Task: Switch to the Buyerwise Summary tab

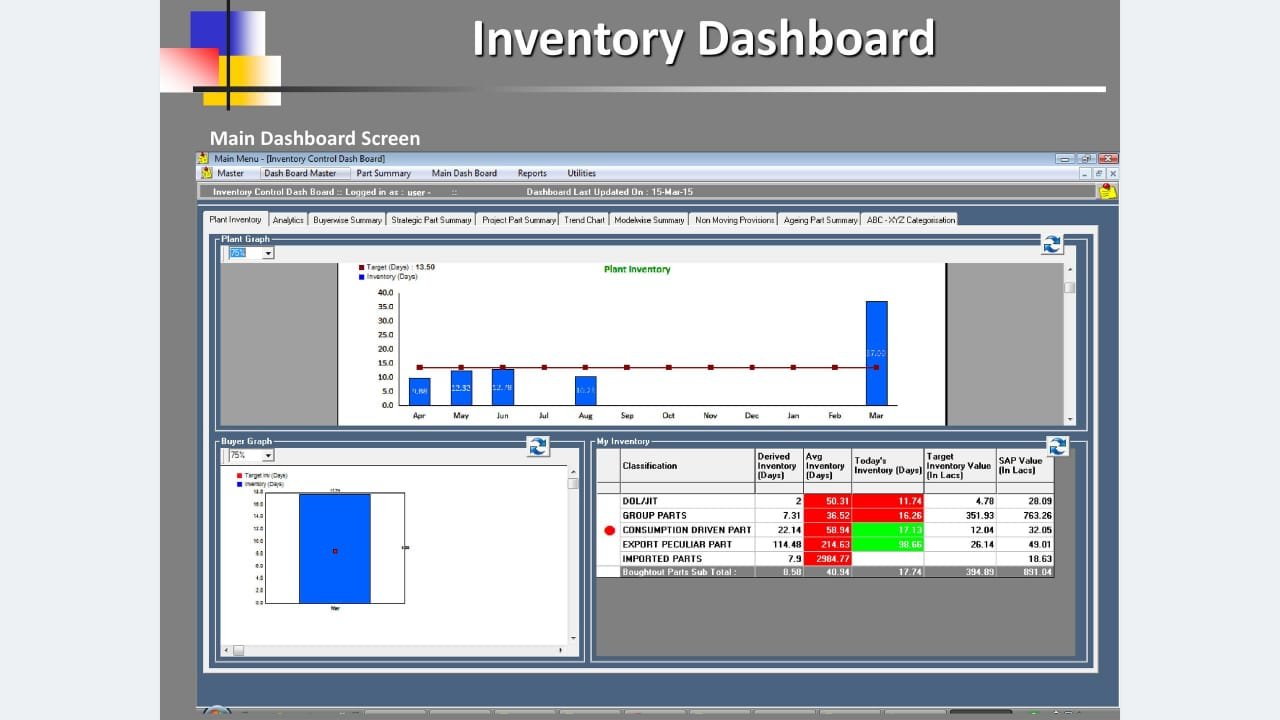Action: point(347,220)
